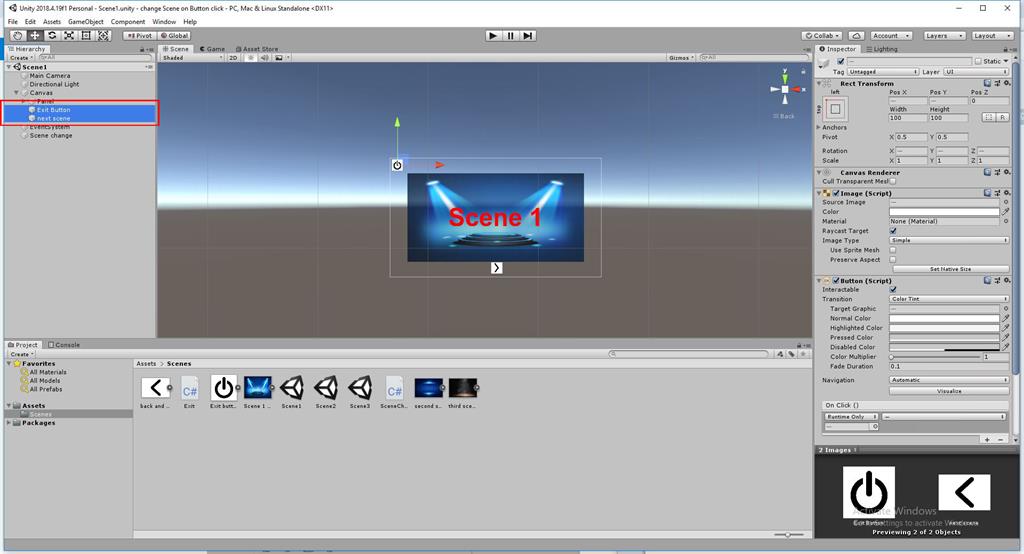Open the GameObject menu
Screen dimensions: 1024x554
[86, 22]
